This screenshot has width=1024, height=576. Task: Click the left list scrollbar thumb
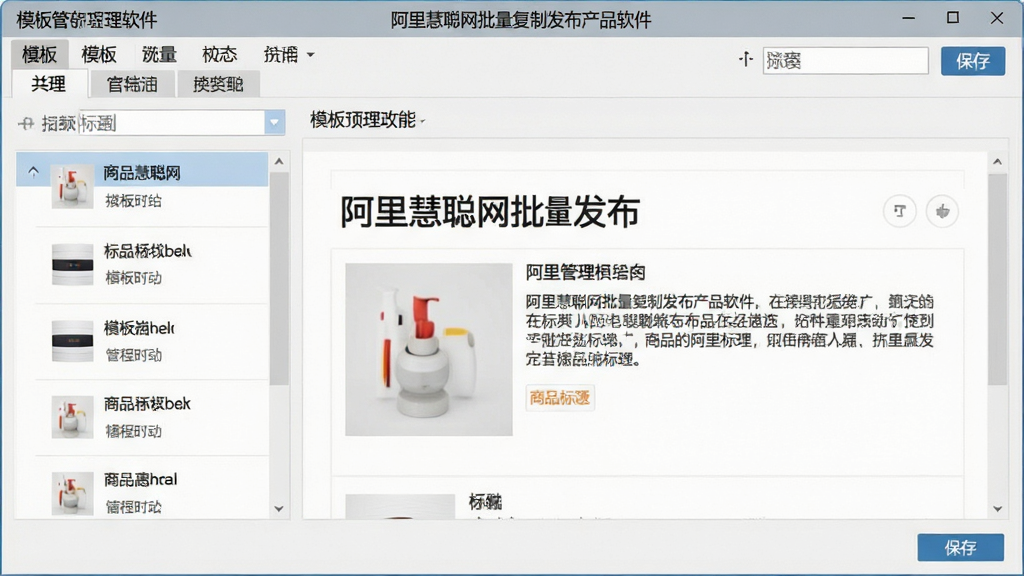tap(279, 279)
